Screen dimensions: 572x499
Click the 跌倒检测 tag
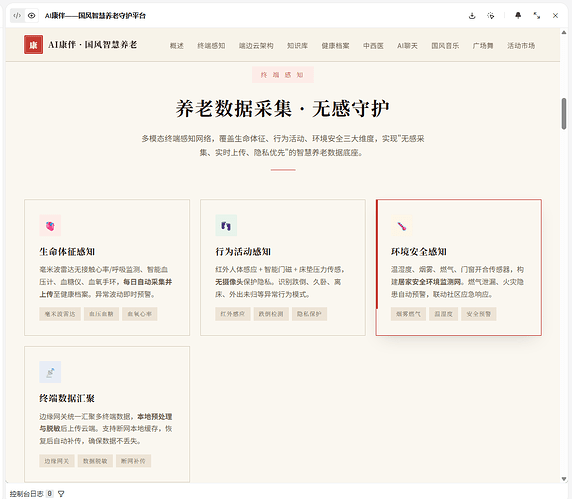pyautogui.click(x=271, y=314)
